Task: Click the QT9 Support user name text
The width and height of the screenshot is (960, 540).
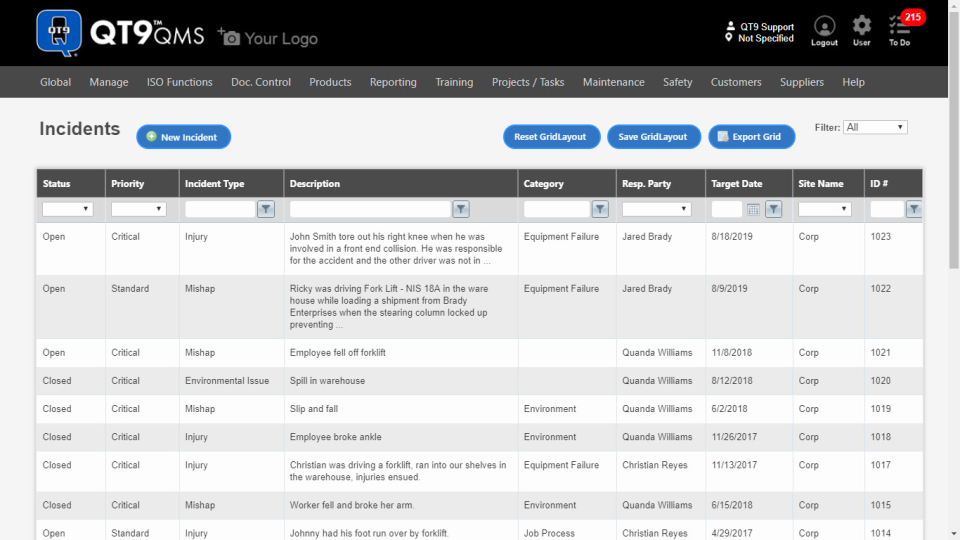Action: [767, 27]
